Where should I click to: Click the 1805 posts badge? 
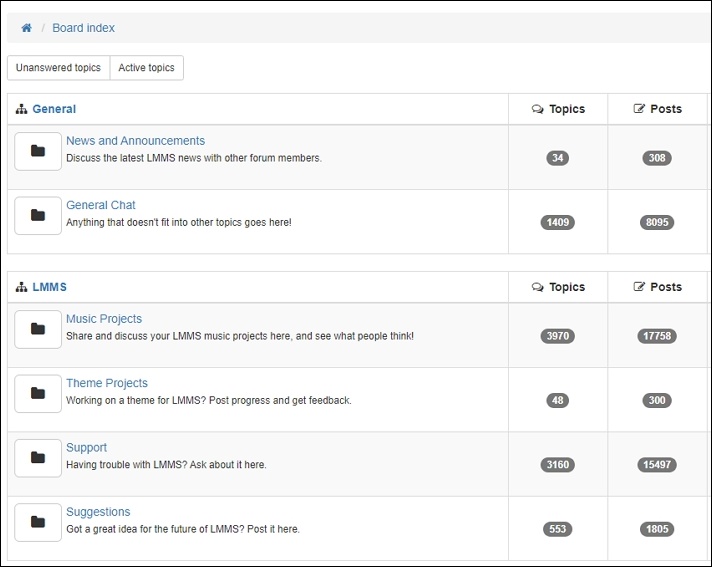(x=657, y=529)
